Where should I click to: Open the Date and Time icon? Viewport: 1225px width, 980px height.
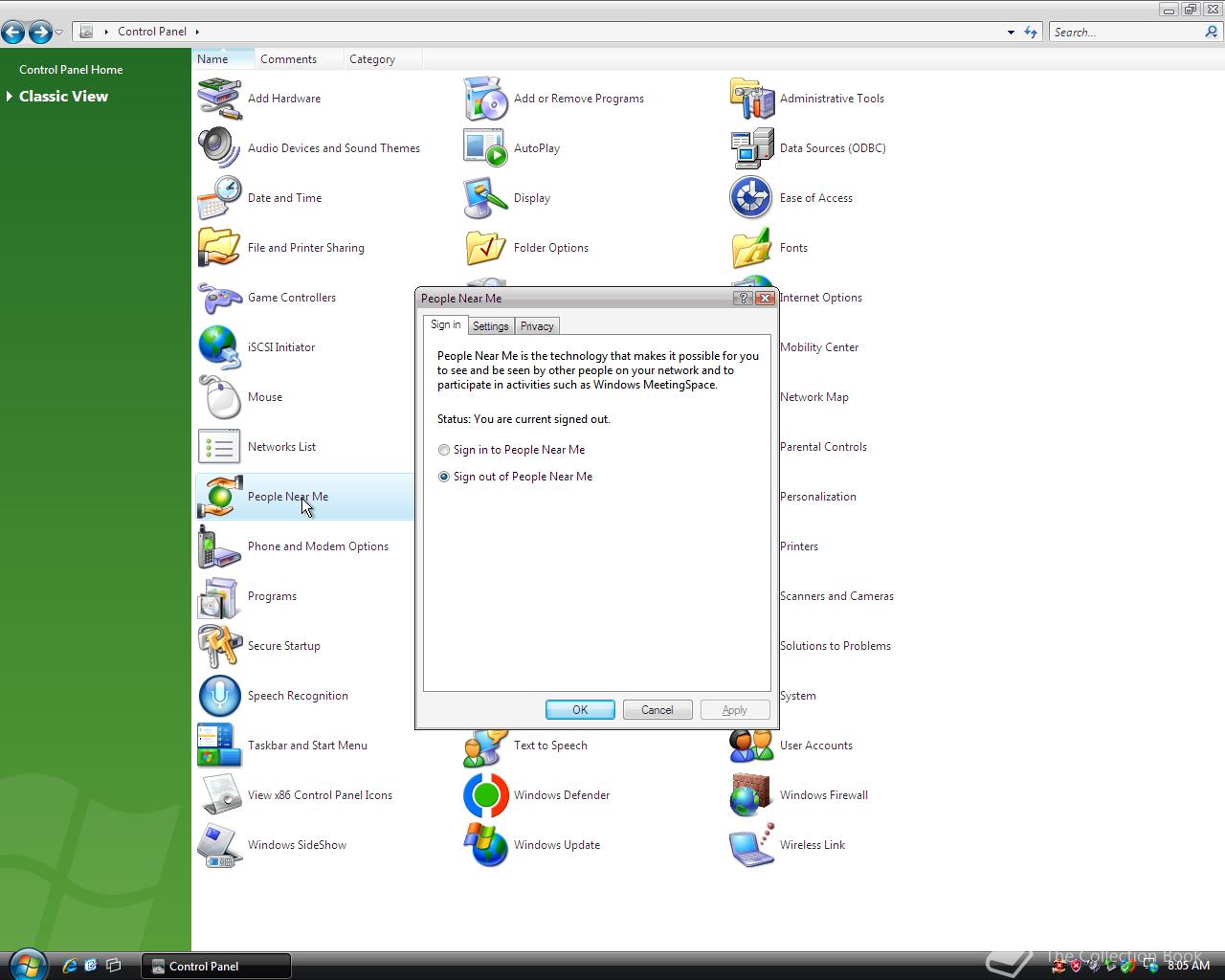pos(219,198)
